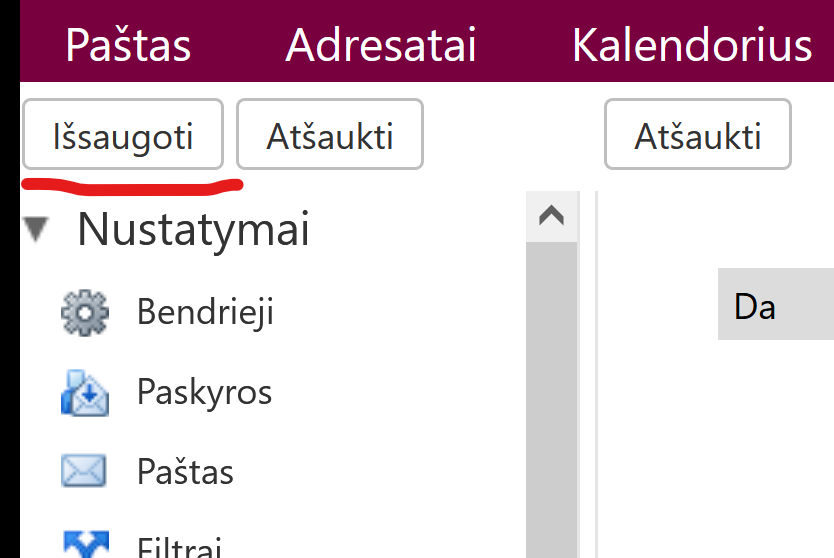834x558 pixels.
Task: Click the Išsaugoti button
Action: point(122,137)
